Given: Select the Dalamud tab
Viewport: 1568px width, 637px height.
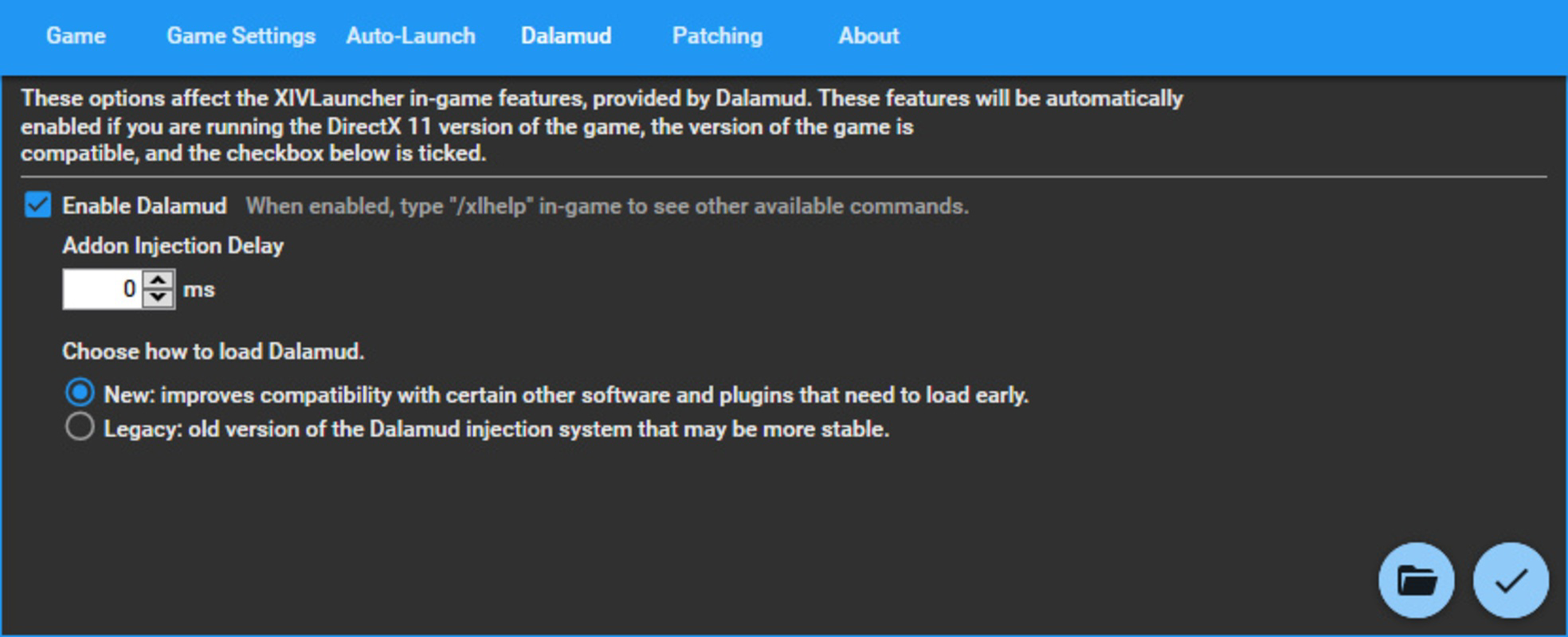Looking at the screenshot, I should pyautogui.click(x=566, y=36).
